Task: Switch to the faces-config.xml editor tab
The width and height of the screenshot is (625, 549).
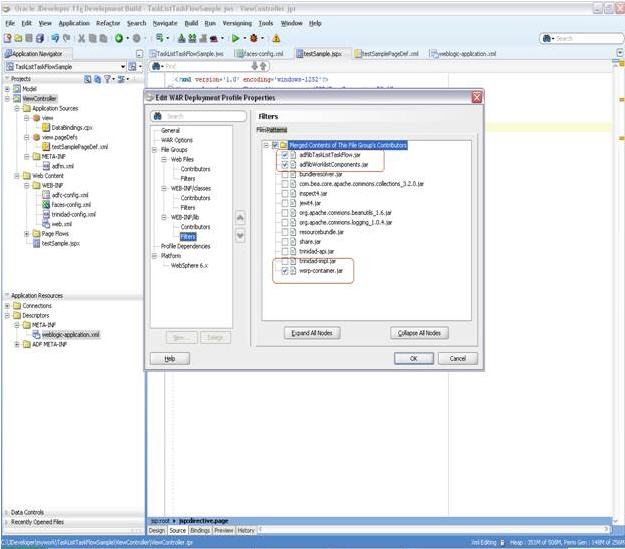Action: click(260, 53)
